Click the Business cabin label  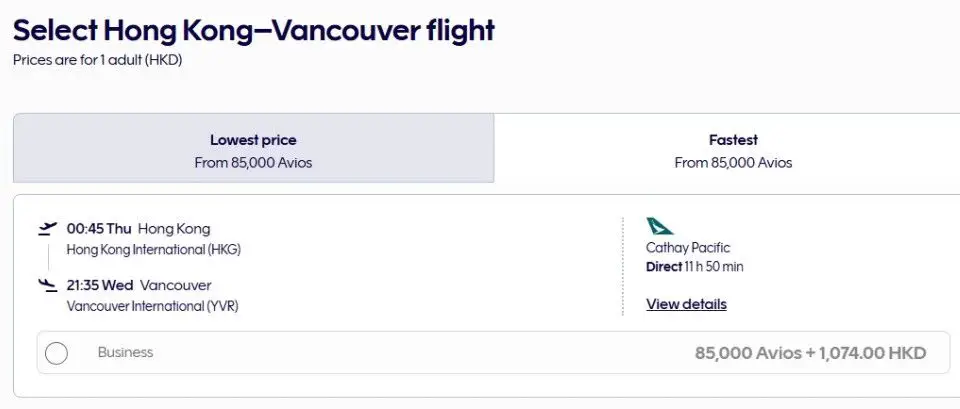[x=125, y=353]
